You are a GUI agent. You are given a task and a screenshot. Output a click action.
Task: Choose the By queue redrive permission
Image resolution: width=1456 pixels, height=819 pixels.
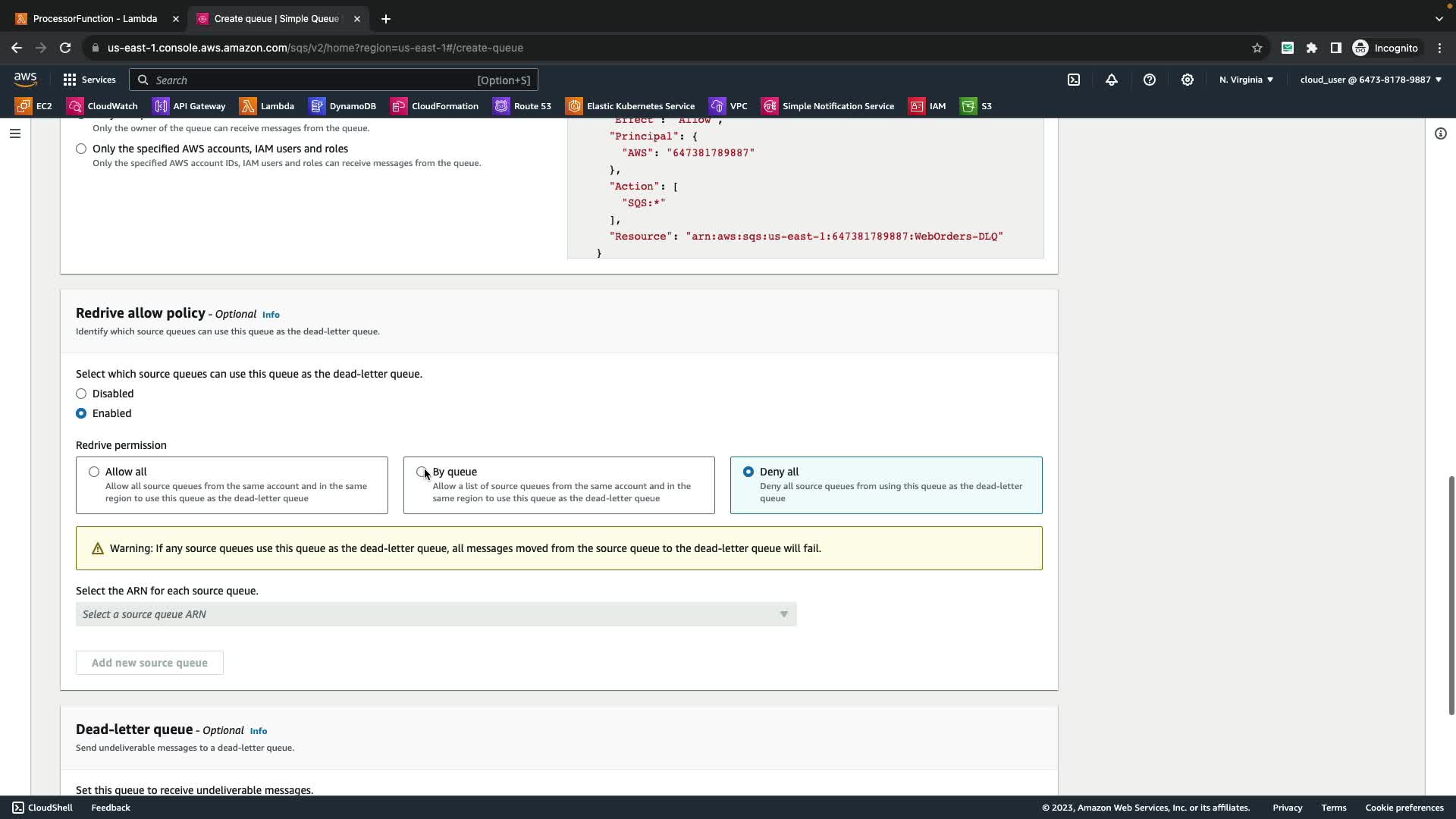tap(422, 472)
